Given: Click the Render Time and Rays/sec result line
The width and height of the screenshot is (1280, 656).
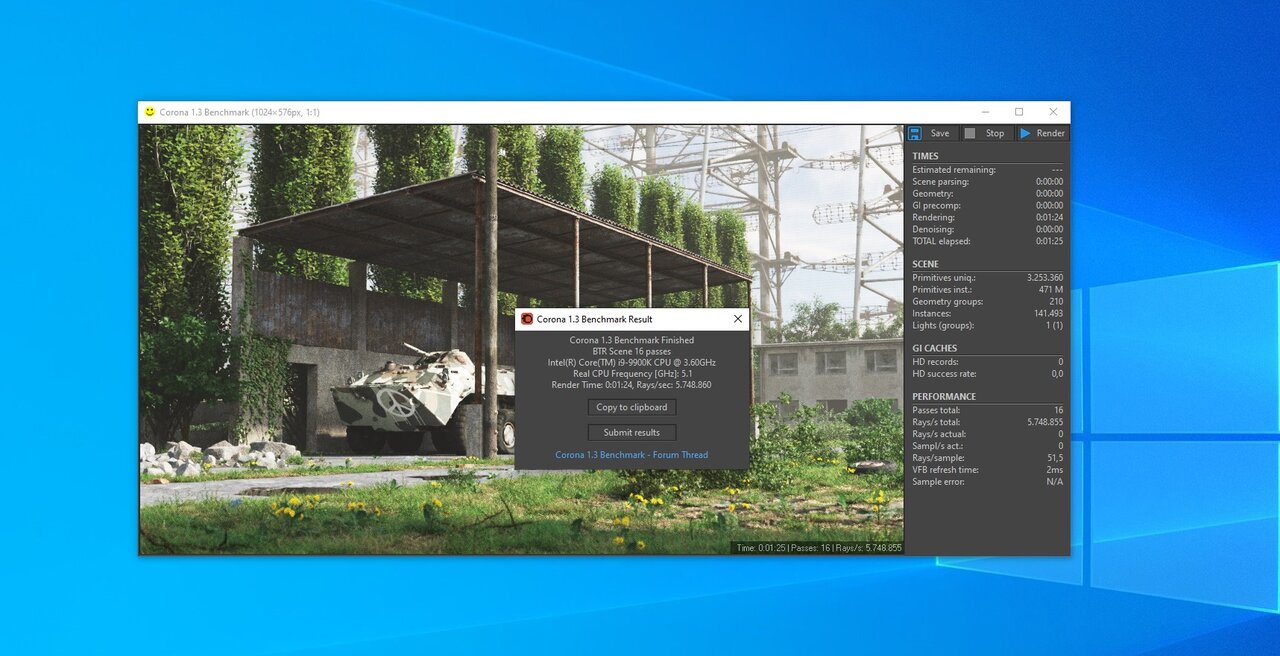Looking at the screenshot, I should pyautogui.click(x=632, y=385).
